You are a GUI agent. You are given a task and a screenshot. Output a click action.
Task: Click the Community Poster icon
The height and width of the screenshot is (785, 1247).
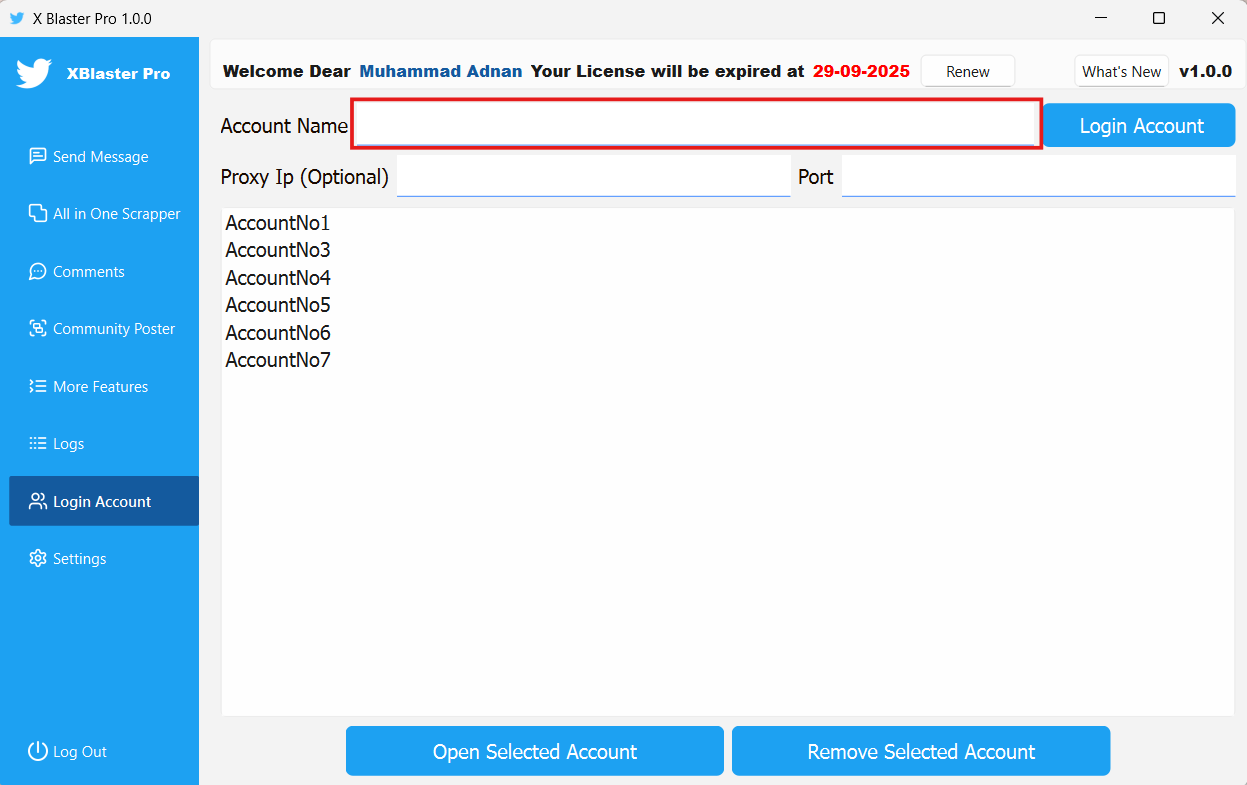pos(38,328)
